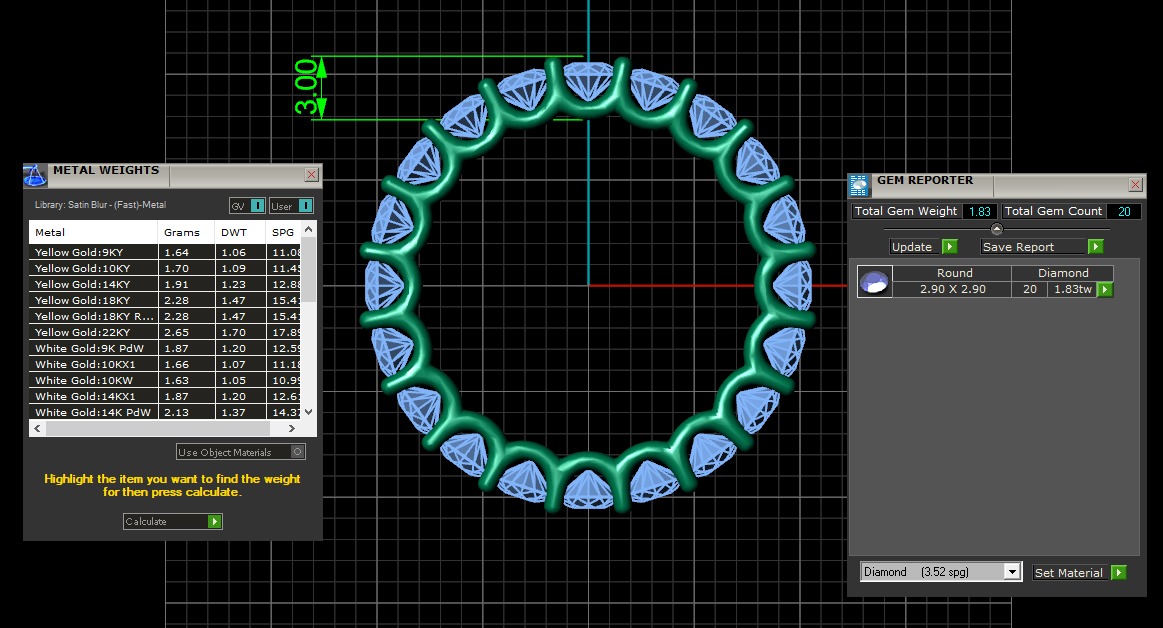1163x628 pixels.
Task: Click the green arrow beside 1.83tw
Action: click(1105, 289)
